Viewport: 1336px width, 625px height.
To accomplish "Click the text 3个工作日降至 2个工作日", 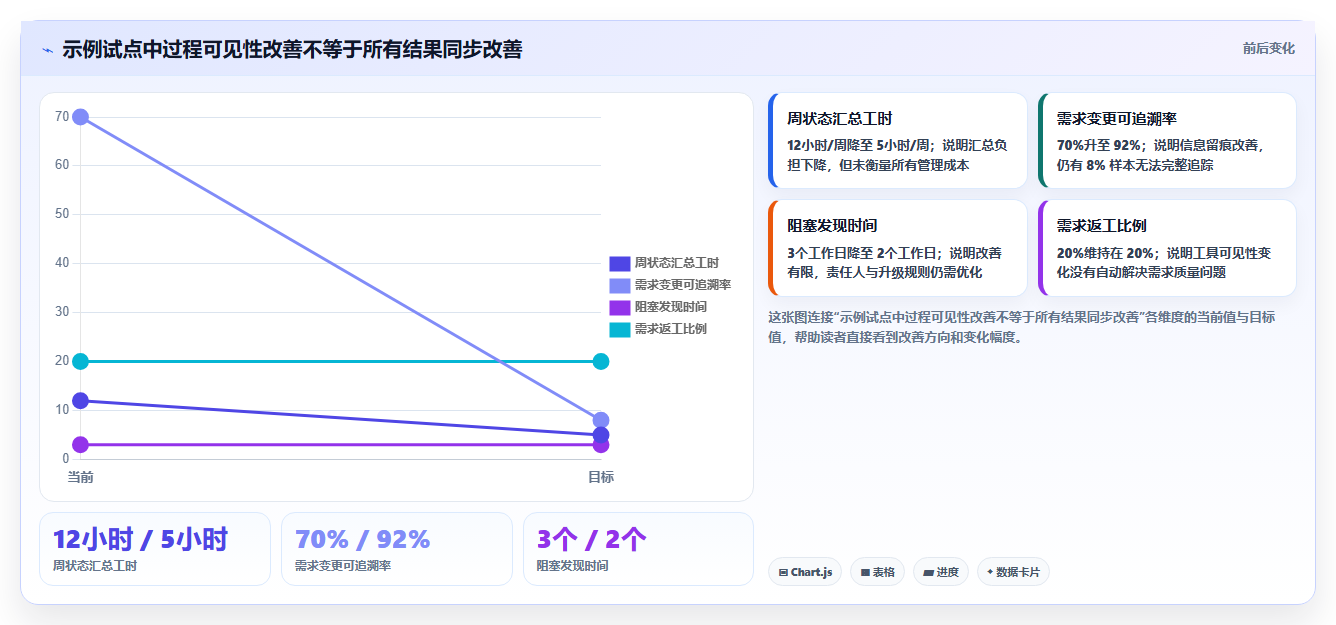I will point(864,253).
